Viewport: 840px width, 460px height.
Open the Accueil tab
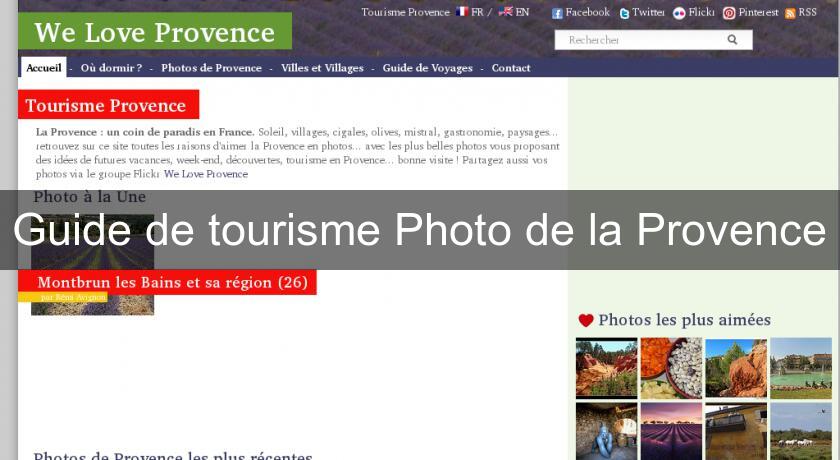click(x=44, y=67)
